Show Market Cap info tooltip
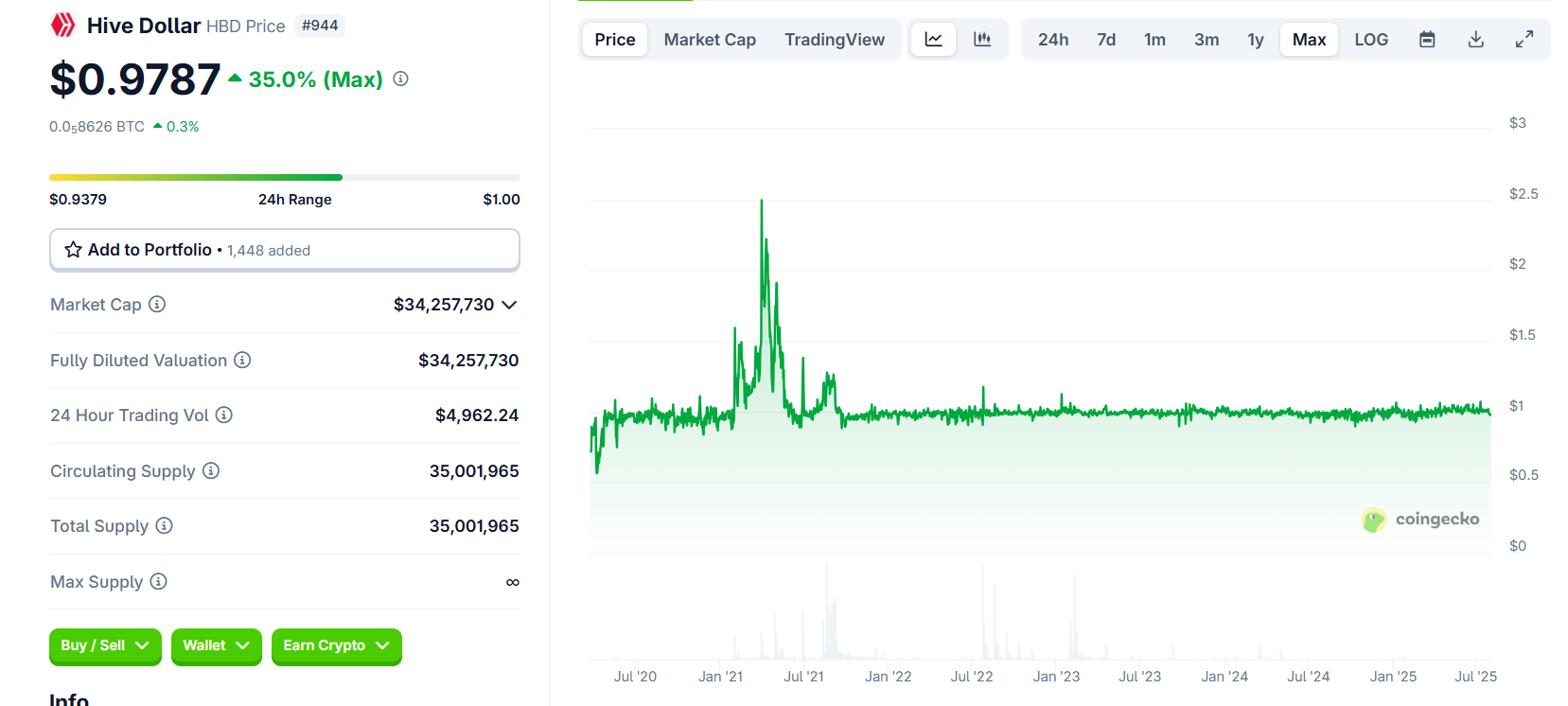The image size is (1568, 706). (157, 304)
